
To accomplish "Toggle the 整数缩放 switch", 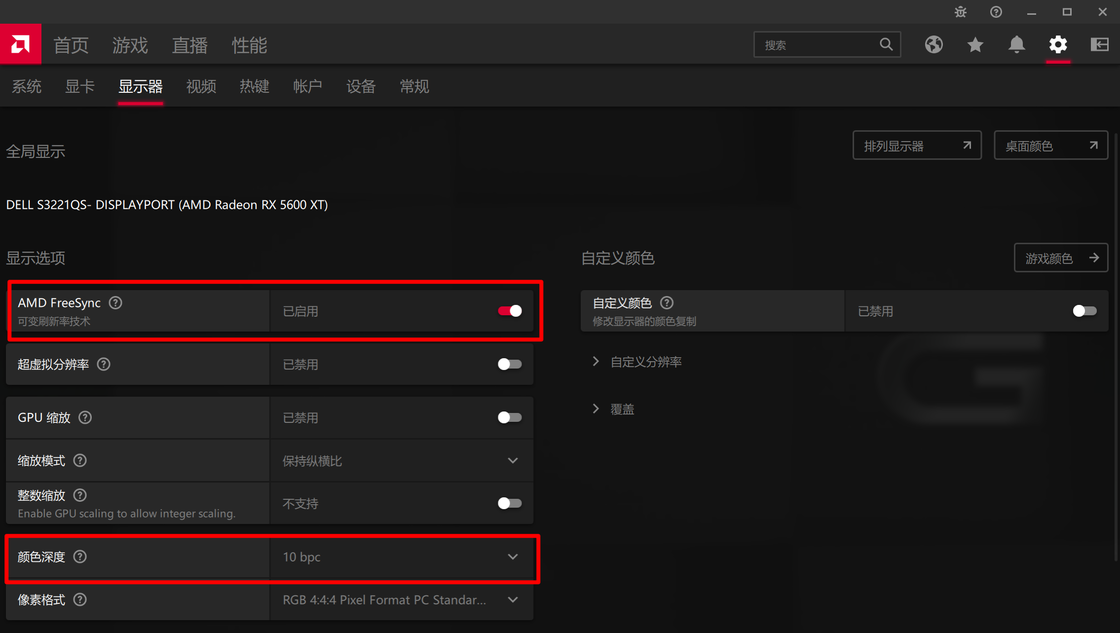I will [509, 504].
